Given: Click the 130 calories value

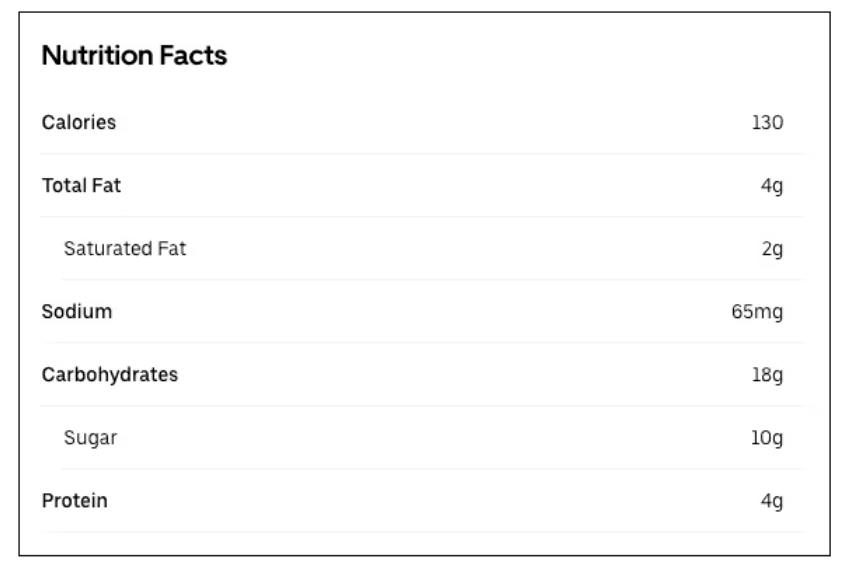Looking at the screenshot, I should [767, 123].
